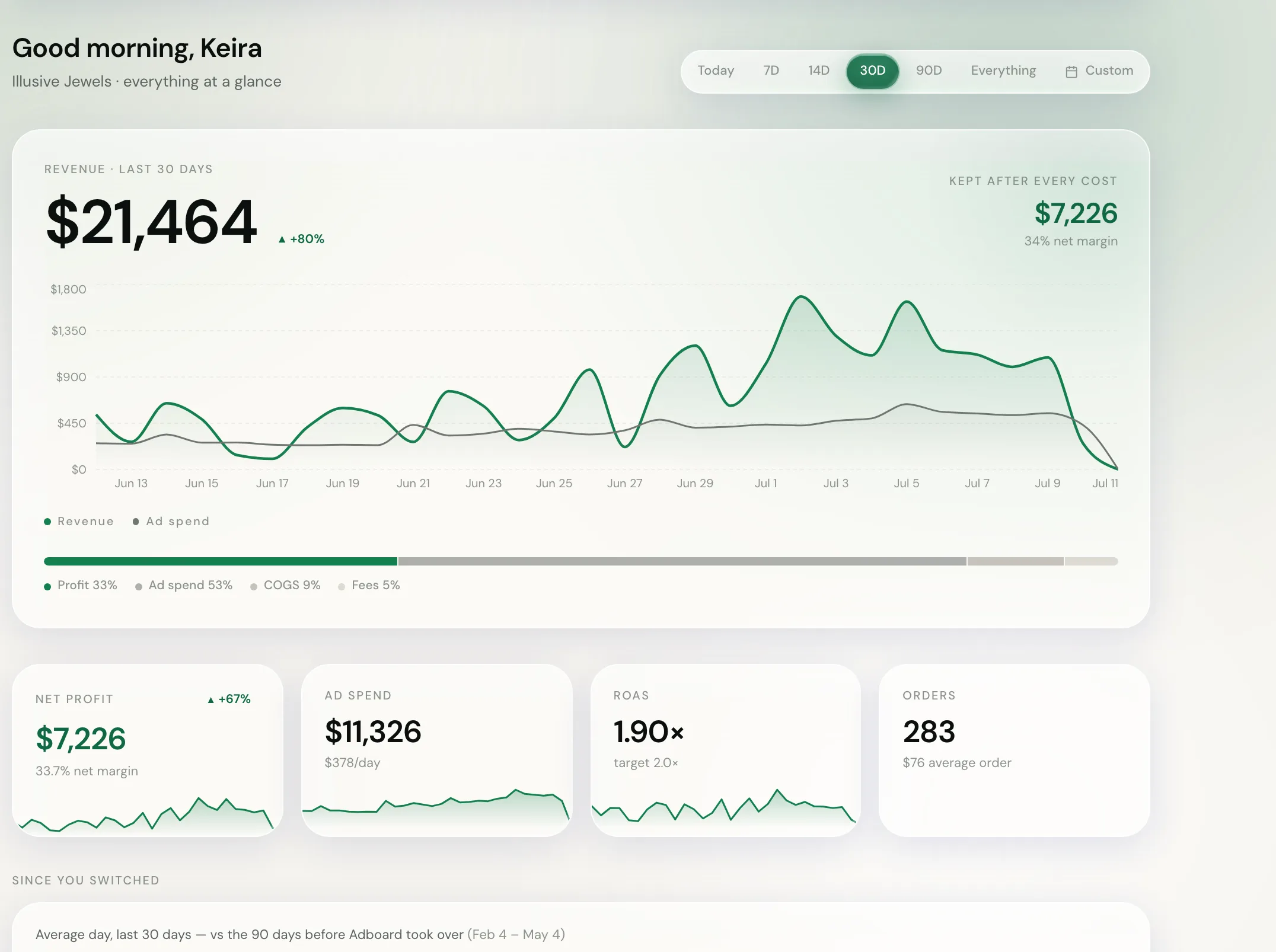The image size is (1276, 952).
Task: Click the gray Ad spend bar segment
Action: (x=682, y=561)
